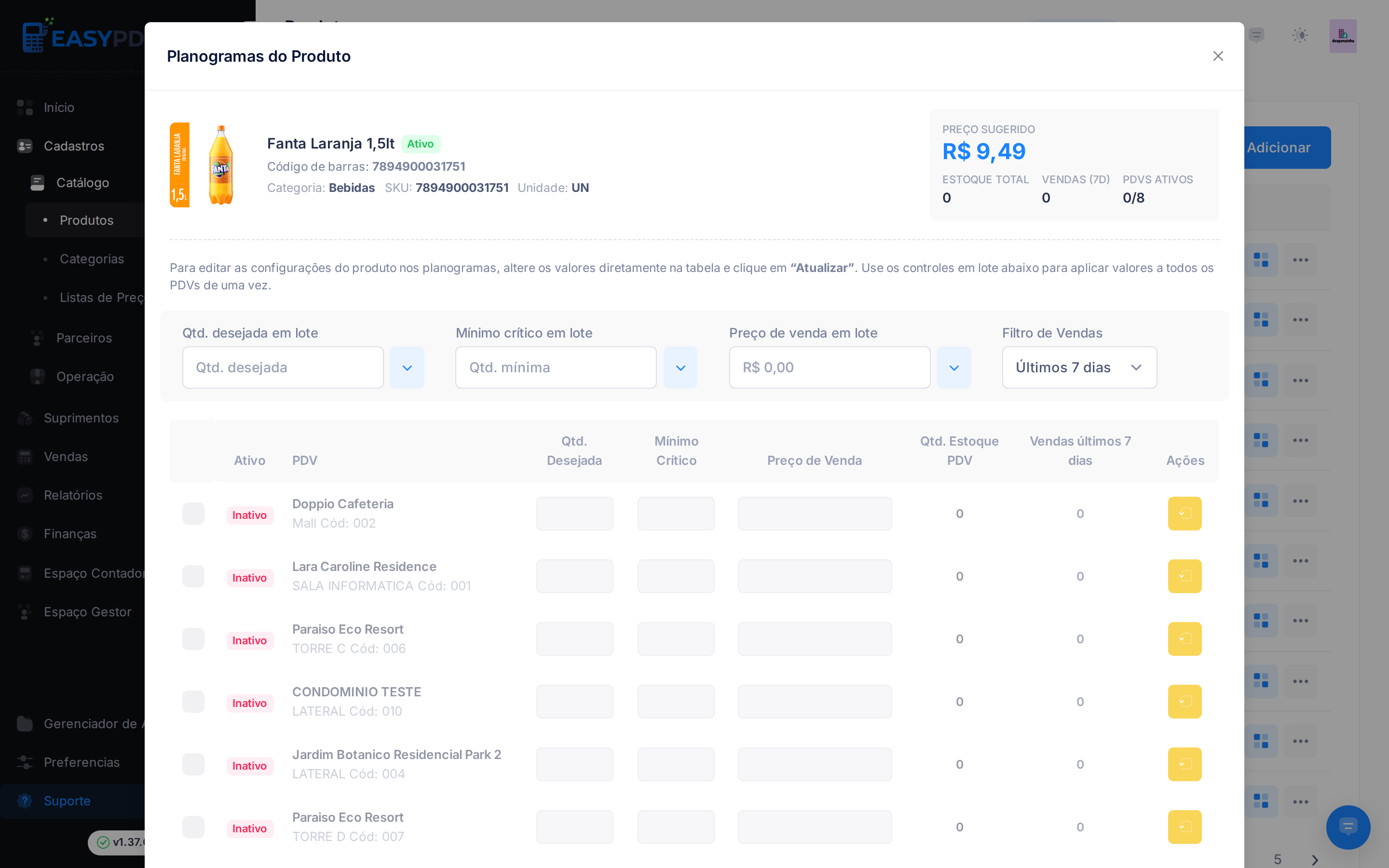Click the Gerenciador folder icon in the sidebar
The image size is (1389, 868).
tap(25, 724)
